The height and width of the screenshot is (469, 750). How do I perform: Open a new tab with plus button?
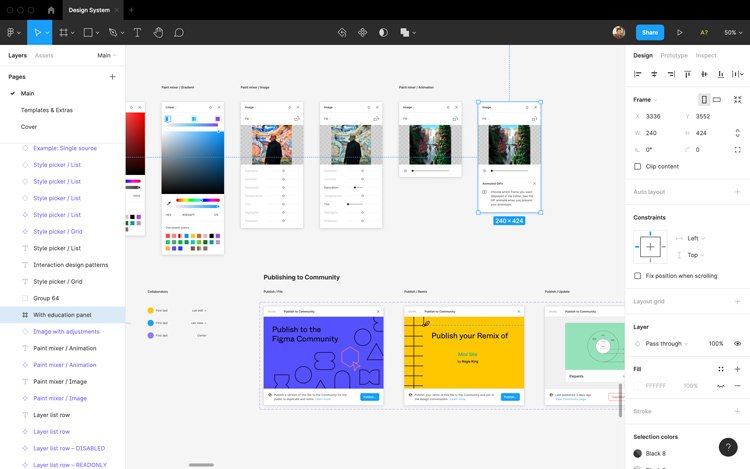132,10
